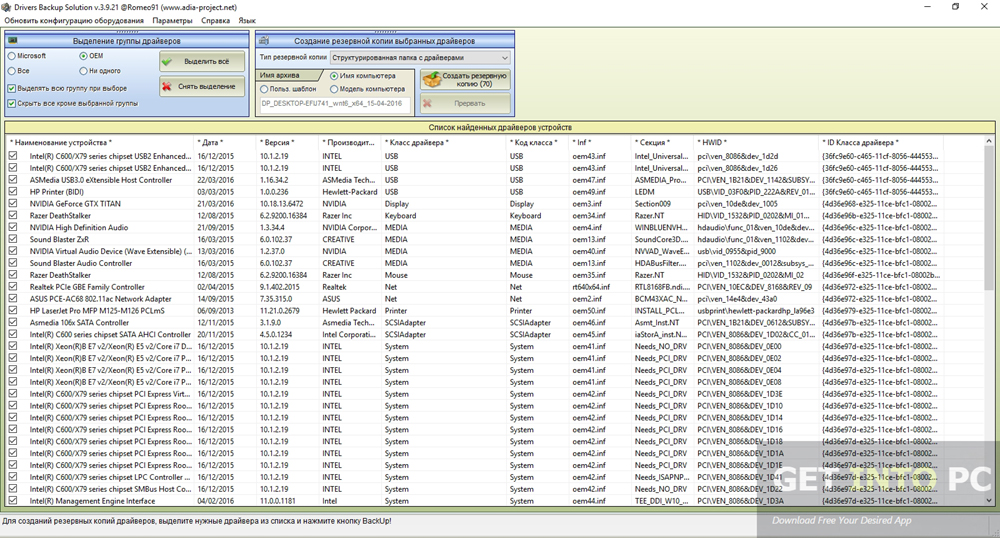Select the Все radio option
1000x538 pixels.
11,71
